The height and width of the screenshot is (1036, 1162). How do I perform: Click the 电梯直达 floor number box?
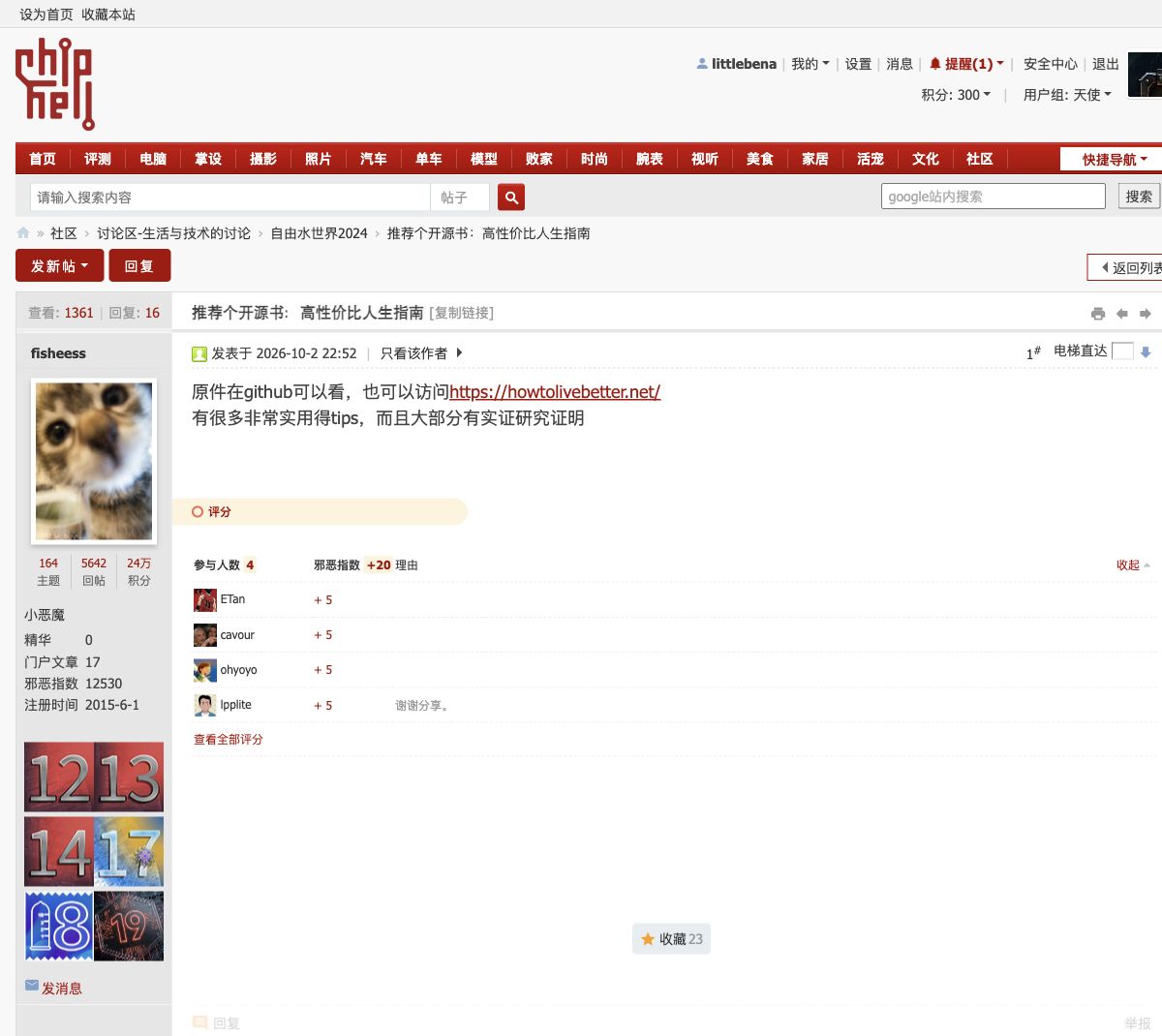click(x=1122, y=351)
